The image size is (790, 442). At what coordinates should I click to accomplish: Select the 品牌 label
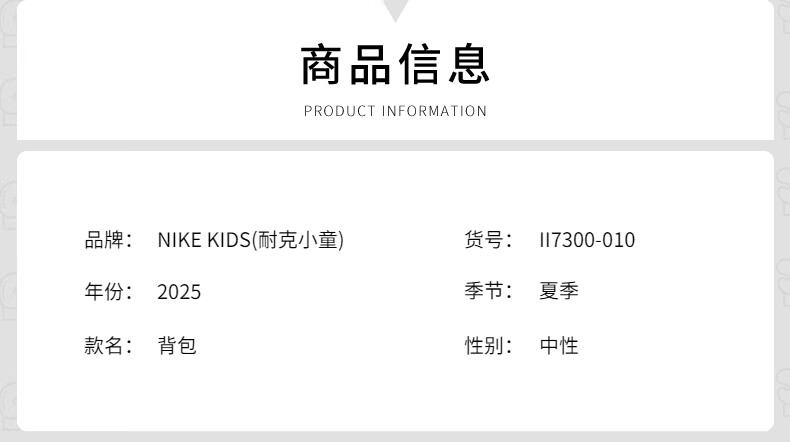pyautogui.click(x=108, y=240)
